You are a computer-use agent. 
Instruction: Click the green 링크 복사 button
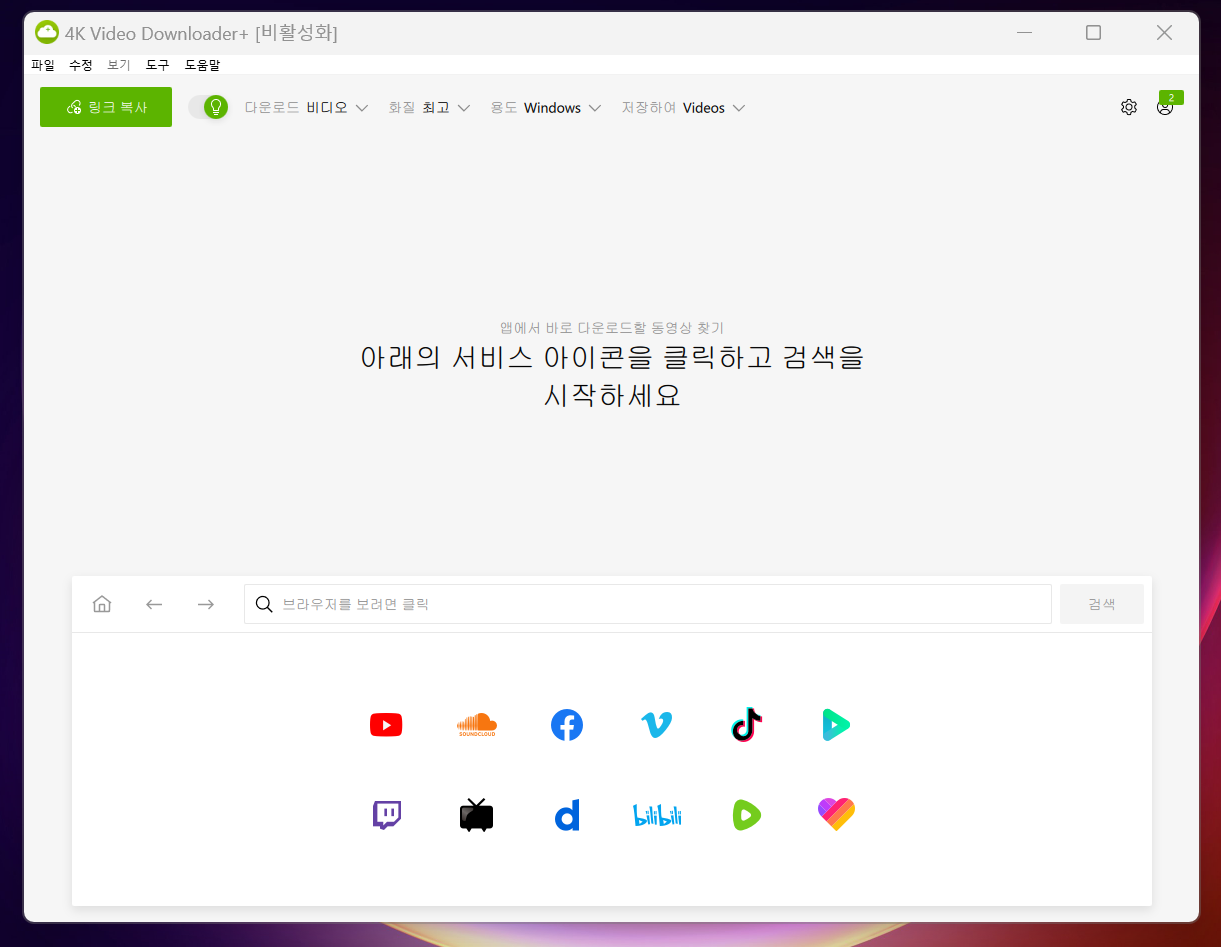pos(106,107)
